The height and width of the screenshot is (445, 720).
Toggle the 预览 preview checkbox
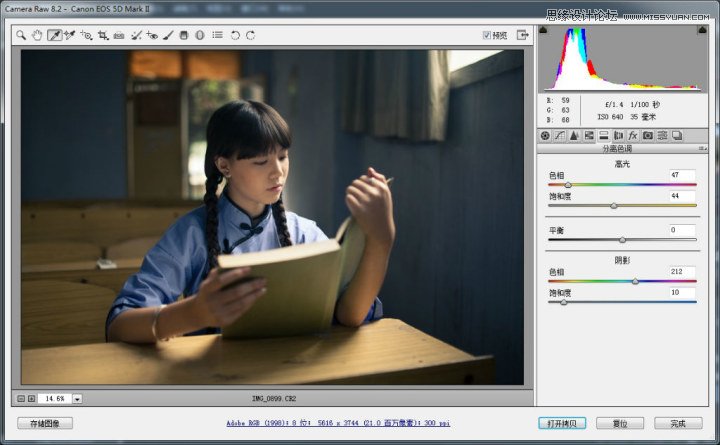point(487,35)
